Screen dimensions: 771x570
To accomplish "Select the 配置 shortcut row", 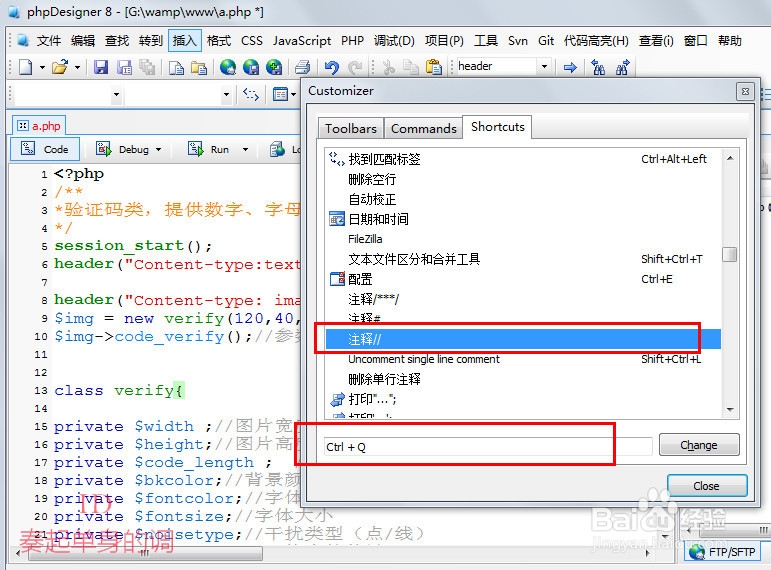I will [x=523, y=279].
